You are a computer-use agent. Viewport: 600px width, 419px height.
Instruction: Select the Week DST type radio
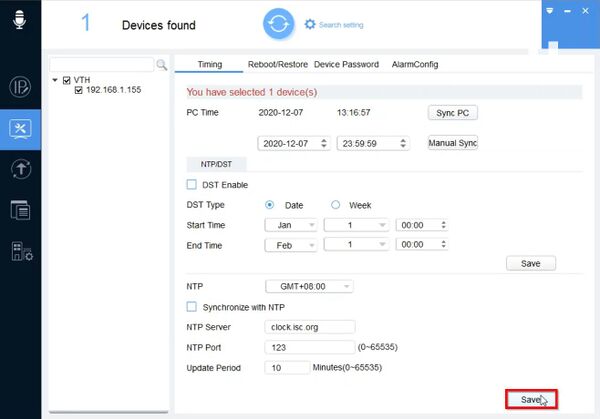coord(335,205)
